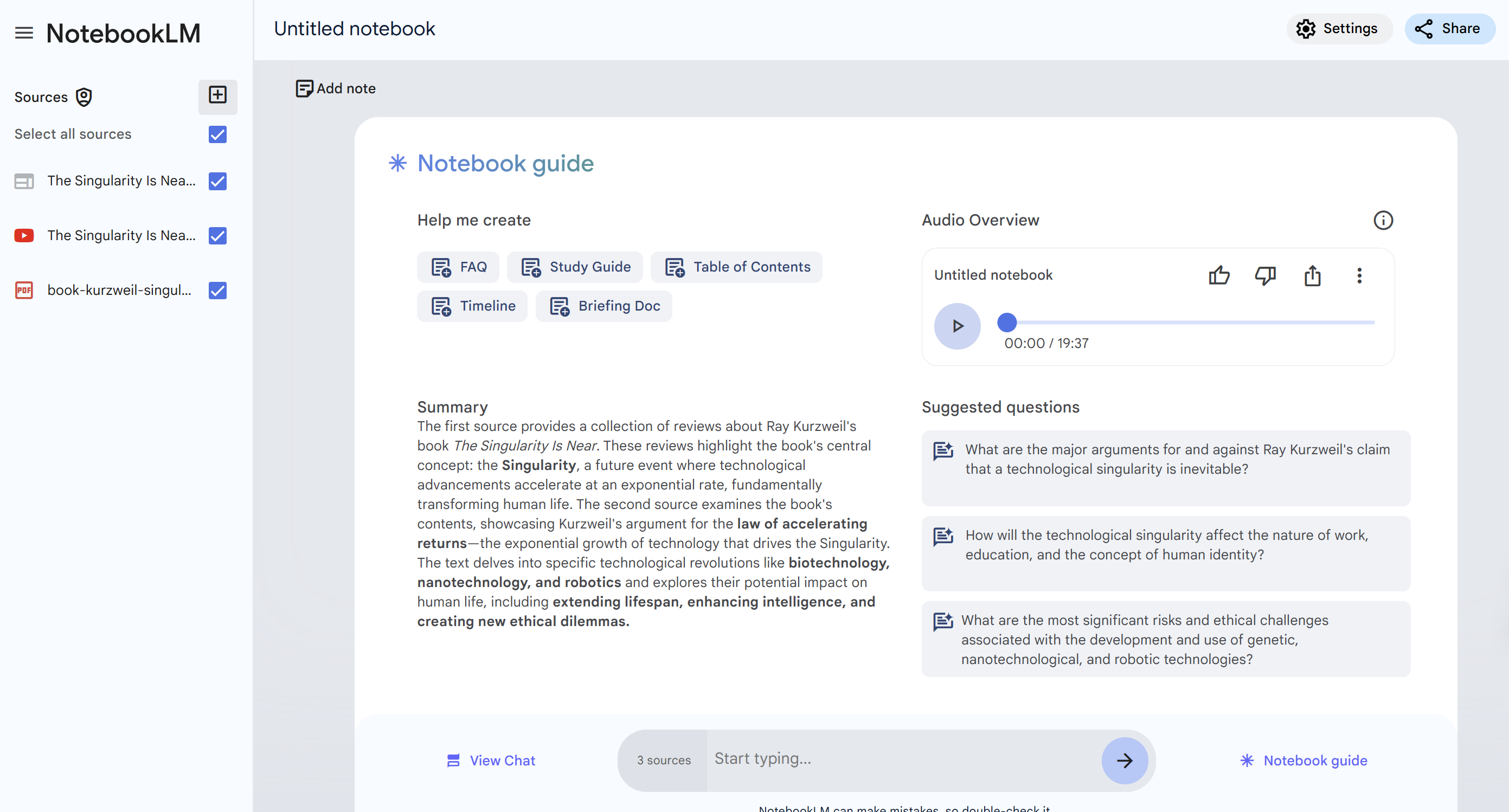Give the audio overview a thumbs up
This screenshot has width=1509, height=812.
click(1218, 275)
